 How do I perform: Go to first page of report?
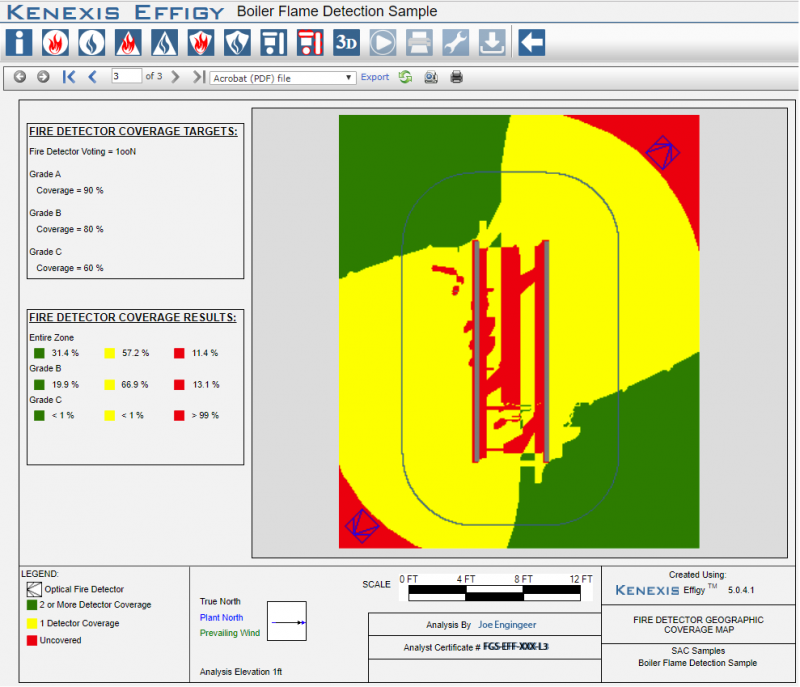(69, 77)
